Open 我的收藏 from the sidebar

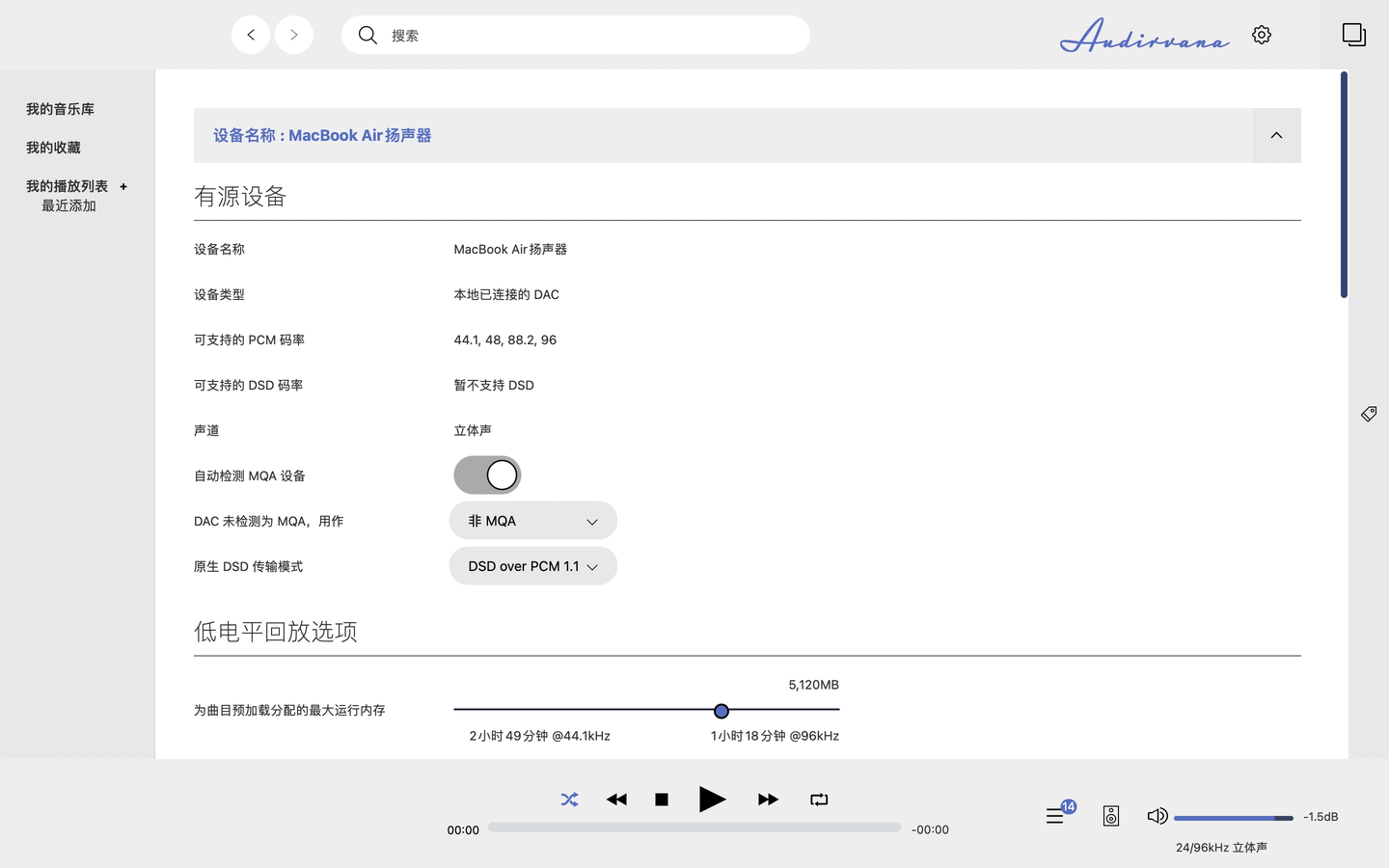pos(52,147)
